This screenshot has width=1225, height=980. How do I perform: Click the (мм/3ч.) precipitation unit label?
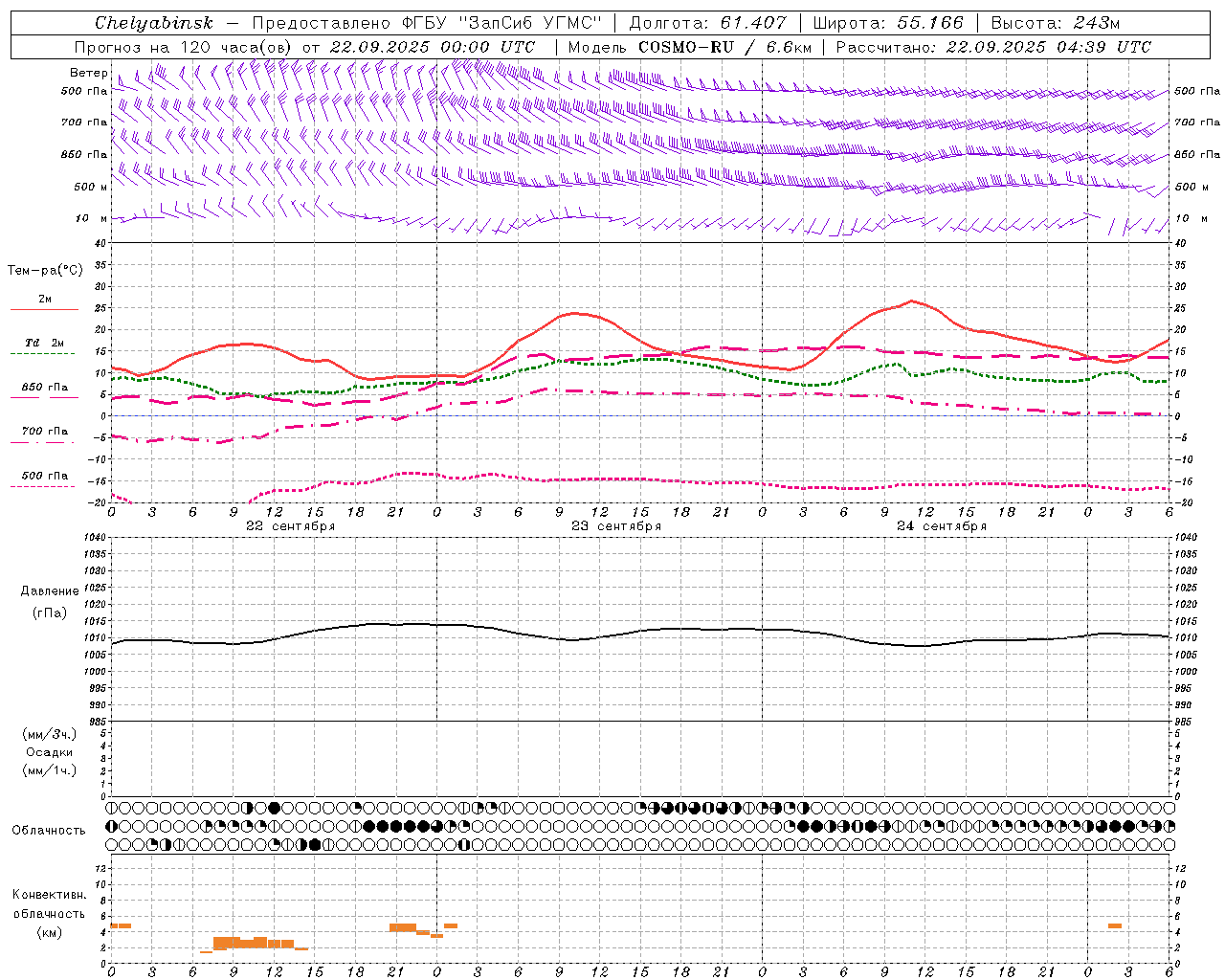(x=50, y=734)
